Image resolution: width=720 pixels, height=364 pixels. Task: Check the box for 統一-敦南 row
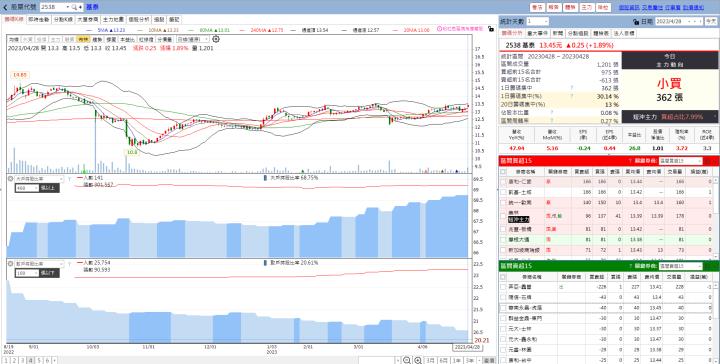503,202
